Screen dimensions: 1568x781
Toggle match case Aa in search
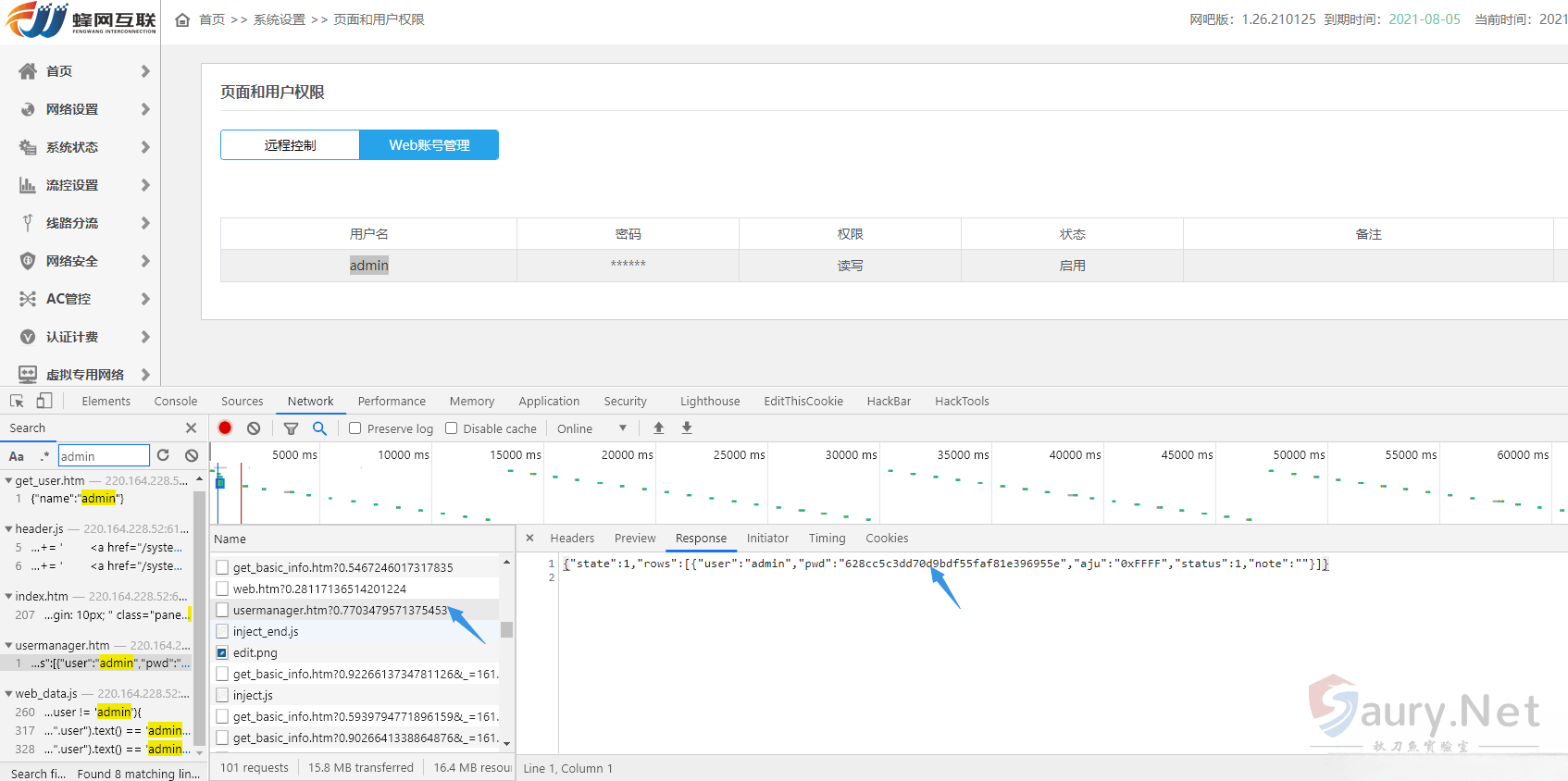(x=17, y=456)
